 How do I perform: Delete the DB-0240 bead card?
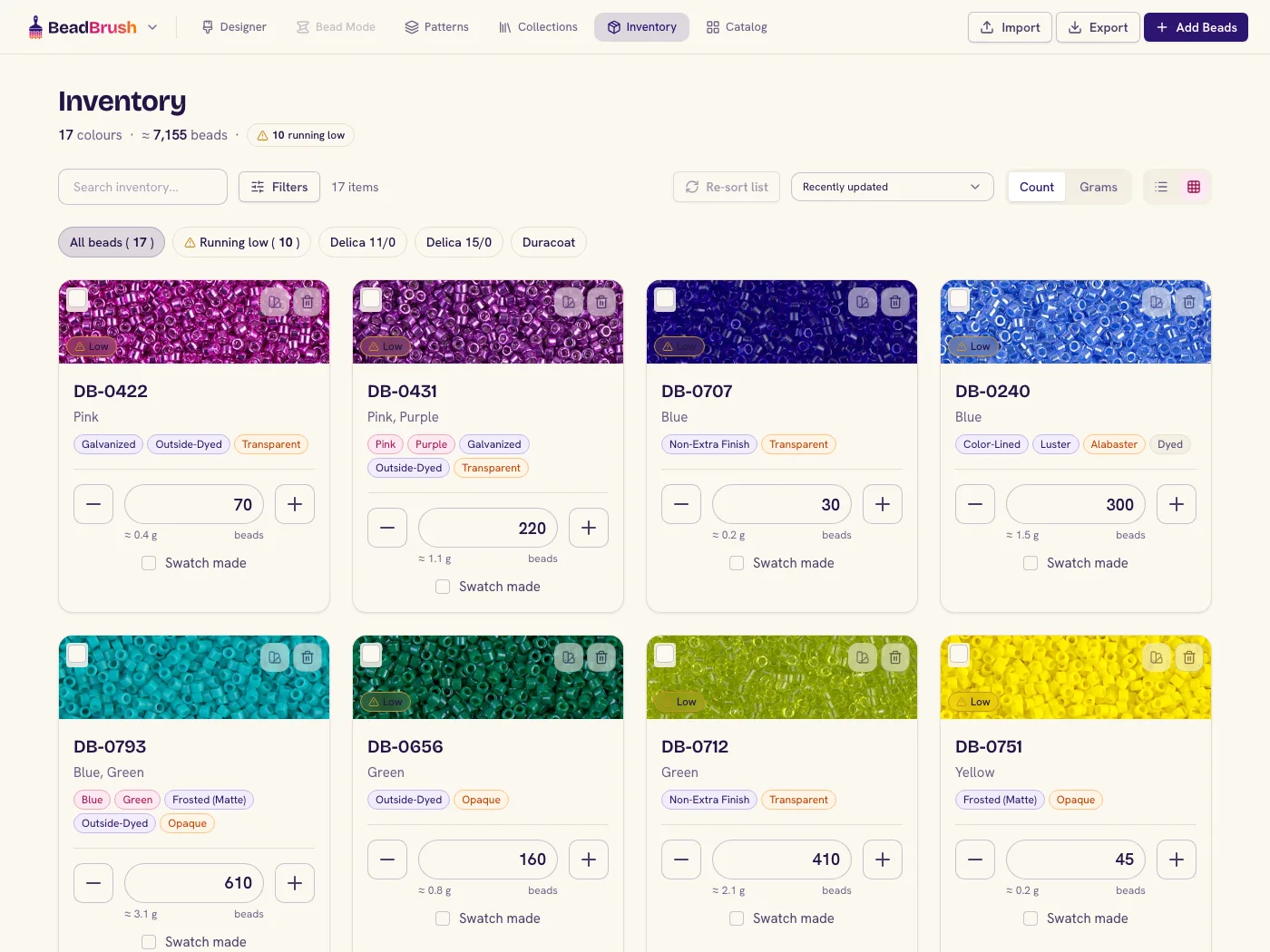pos(1189,302)
